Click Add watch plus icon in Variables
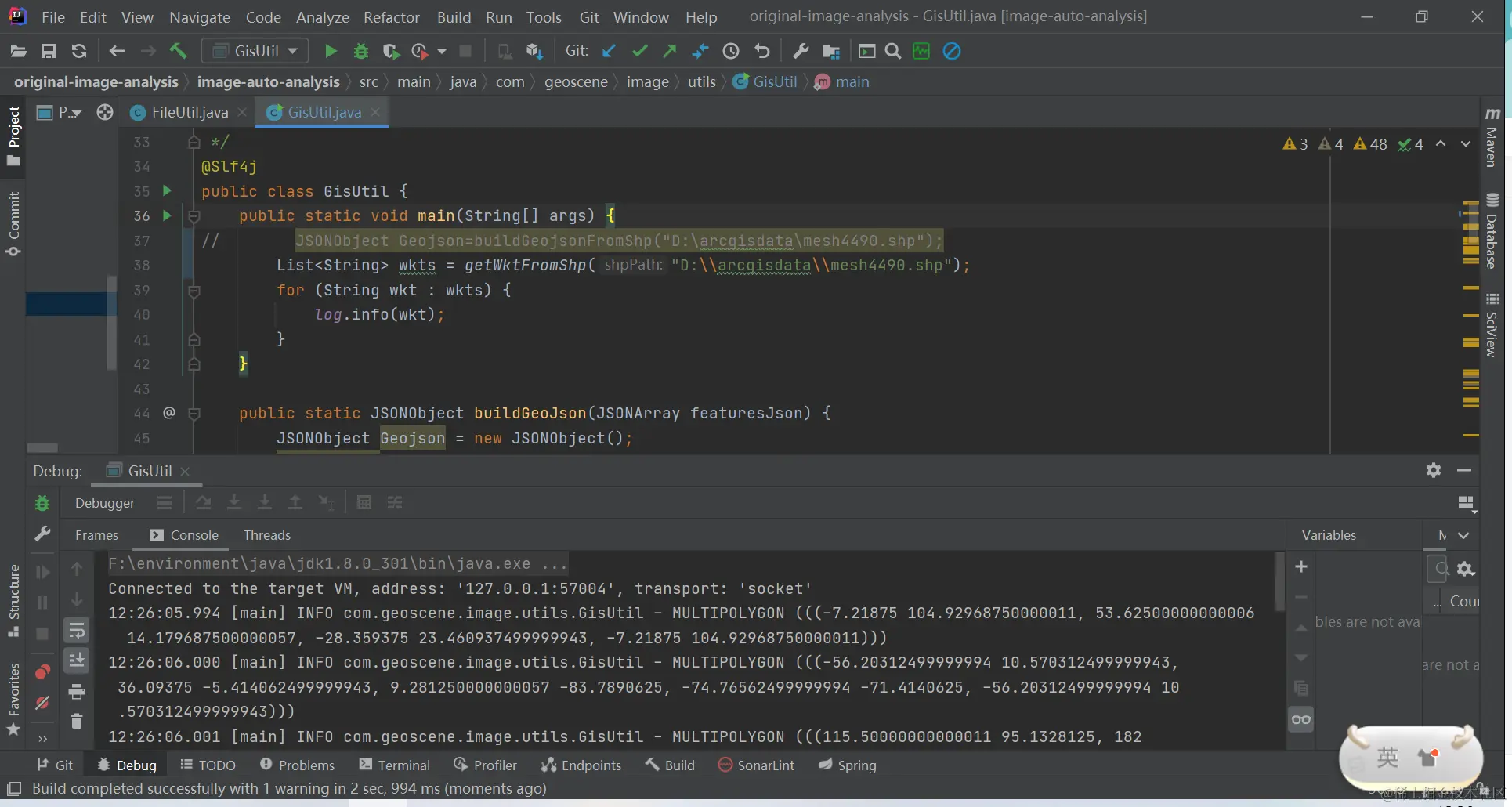Image resolution: width=1512 pixels, height=807 pixels. (1301, 566)
